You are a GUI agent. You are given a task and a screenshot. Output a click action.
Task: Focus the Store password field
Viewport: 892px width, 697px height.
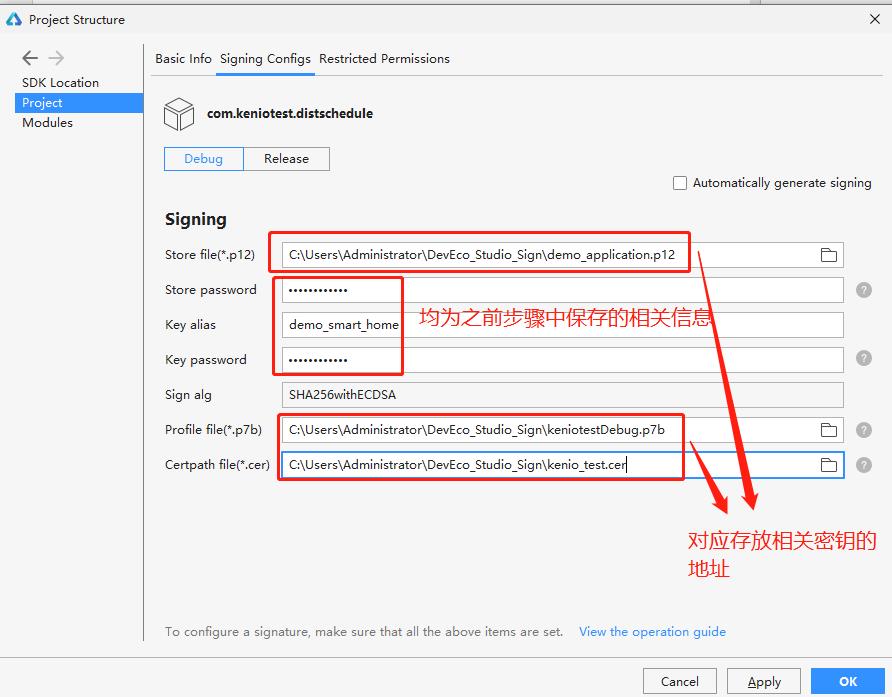pos(563,290)
